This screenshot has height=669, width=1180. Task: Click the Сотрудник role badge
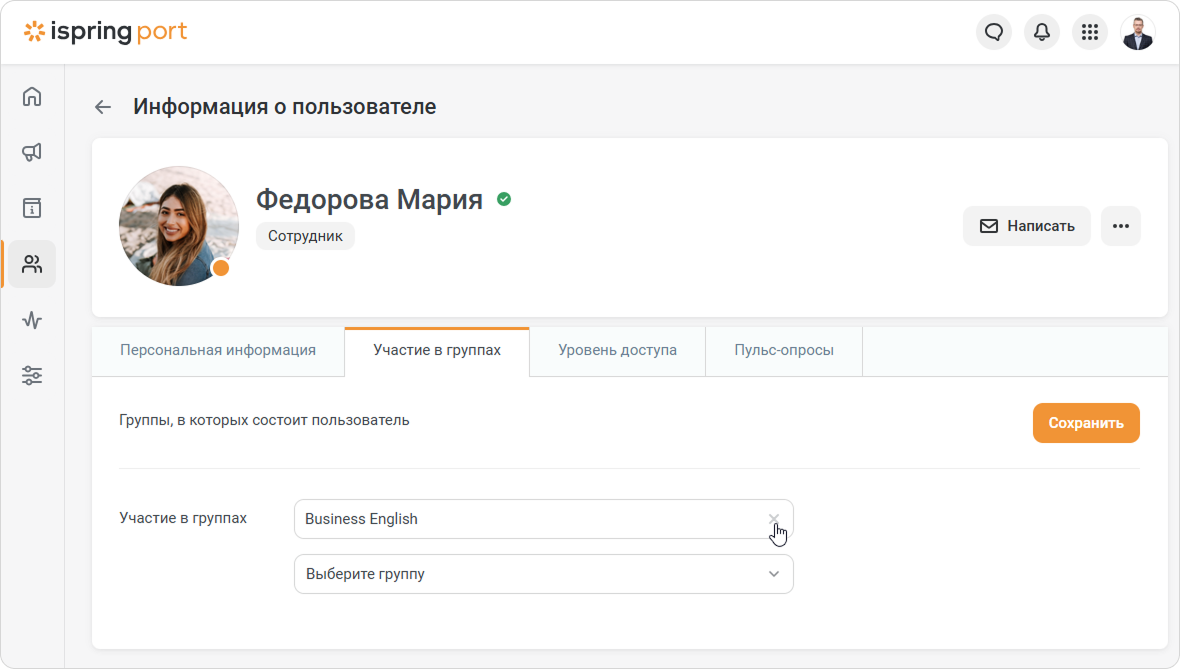[x=306, y=236]
